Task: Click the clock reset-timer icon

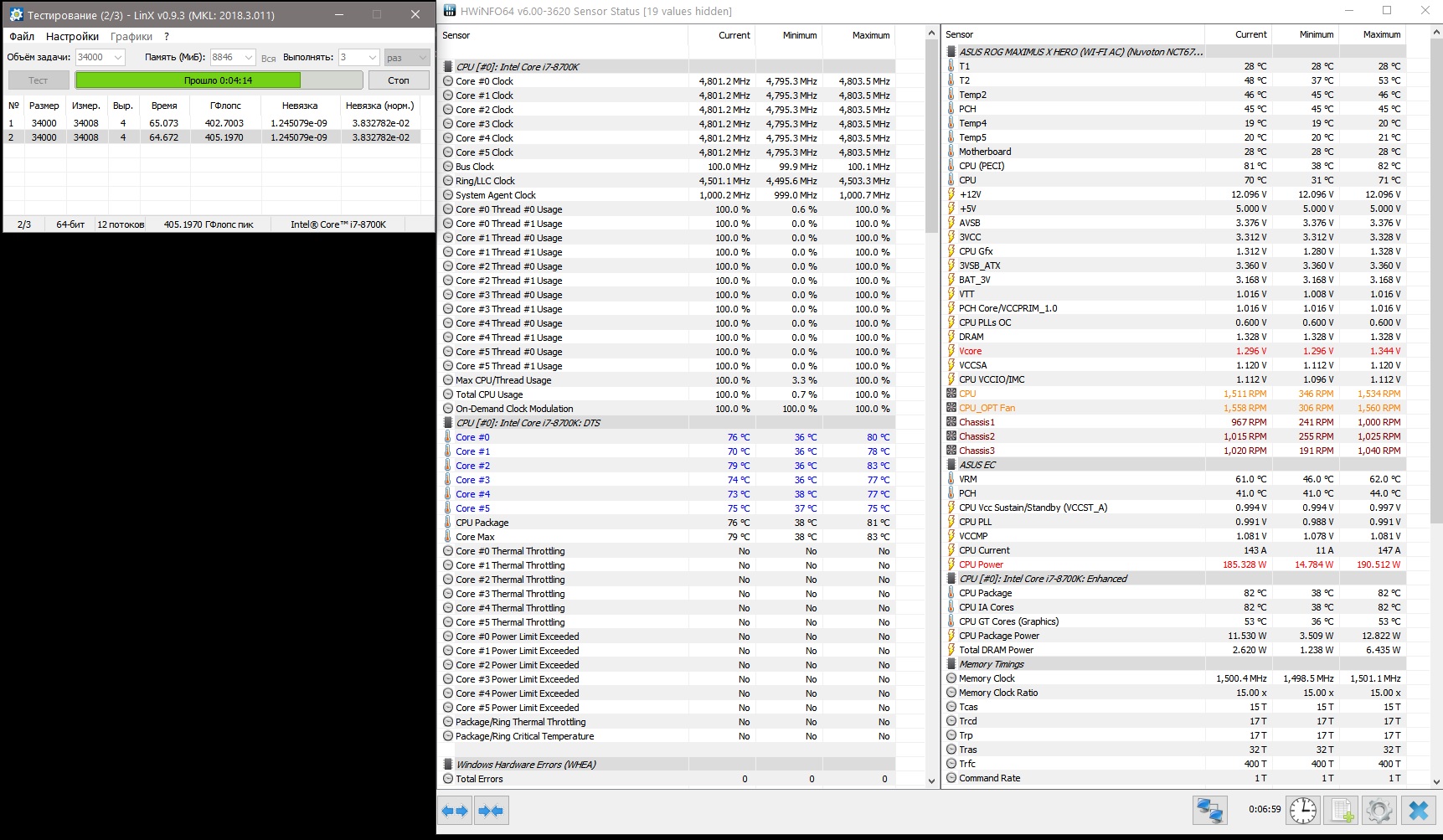Action: 1303,810
